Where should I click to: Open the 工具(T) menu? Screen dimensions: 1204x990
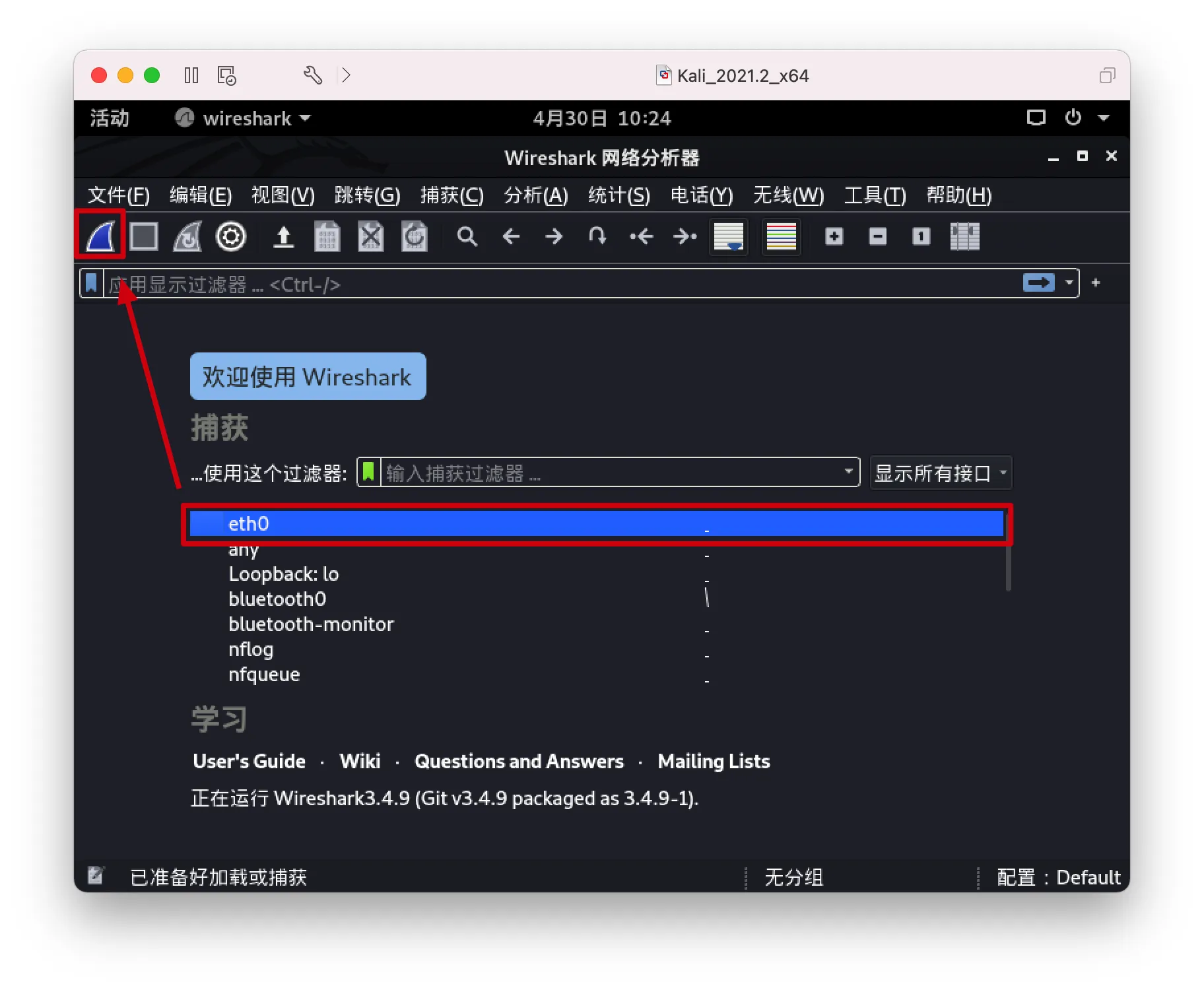[x=875, y=195]
